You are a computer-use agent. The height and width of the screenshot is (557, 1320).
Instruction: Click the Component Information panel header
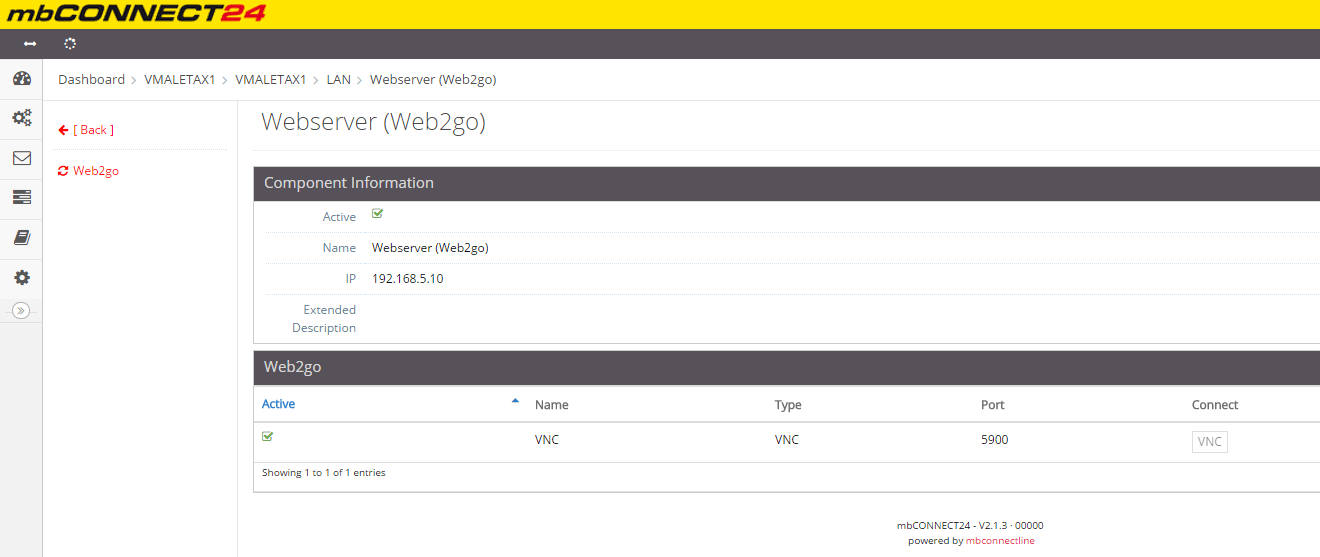(x=786, y=183)
